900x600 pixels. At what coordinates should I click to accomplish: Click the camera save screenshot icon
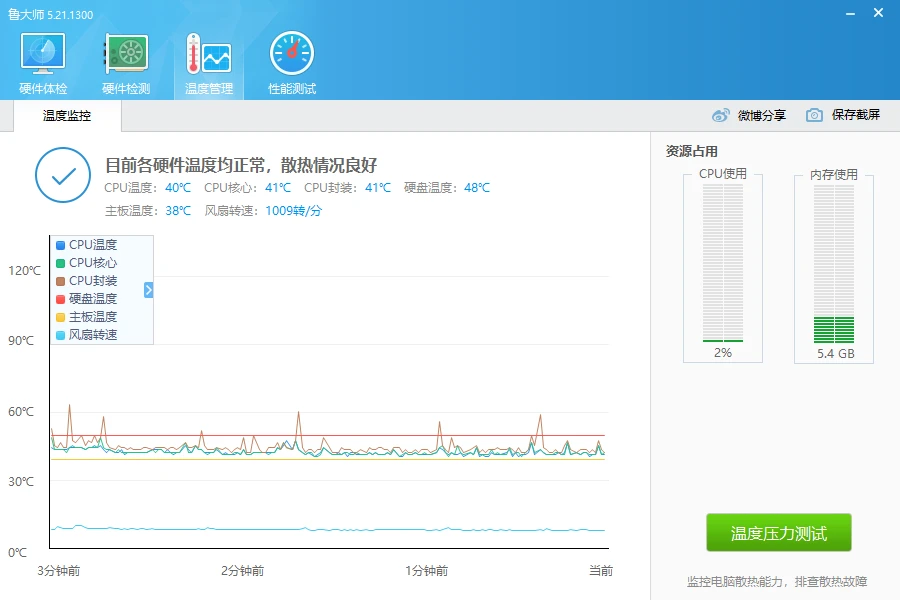pos(814,115)
